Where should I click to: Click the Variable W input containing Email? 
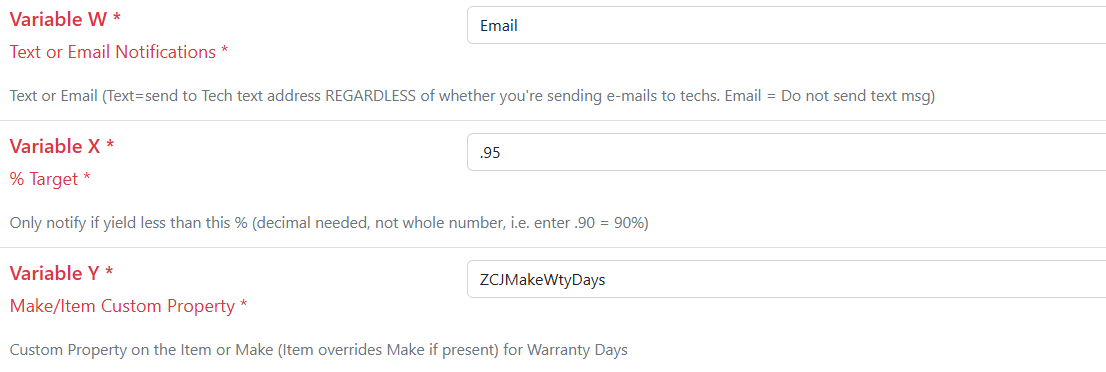[x=786, y=25]
